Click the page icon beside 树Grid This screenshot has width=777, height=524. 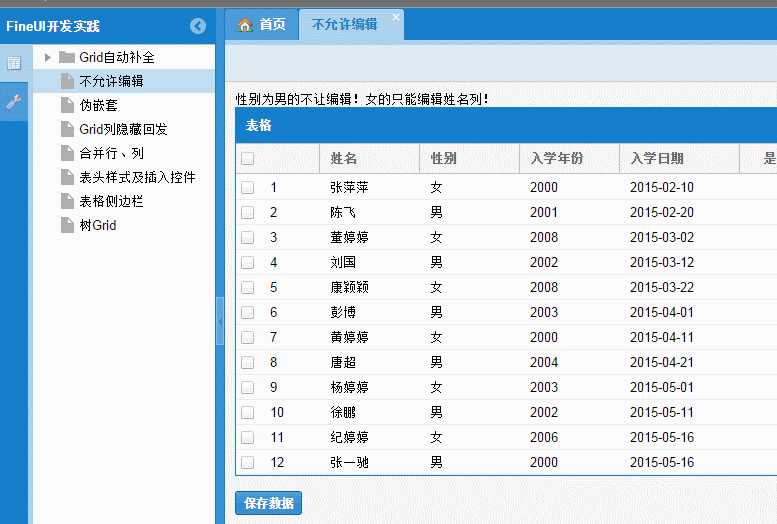click(67, 225)
